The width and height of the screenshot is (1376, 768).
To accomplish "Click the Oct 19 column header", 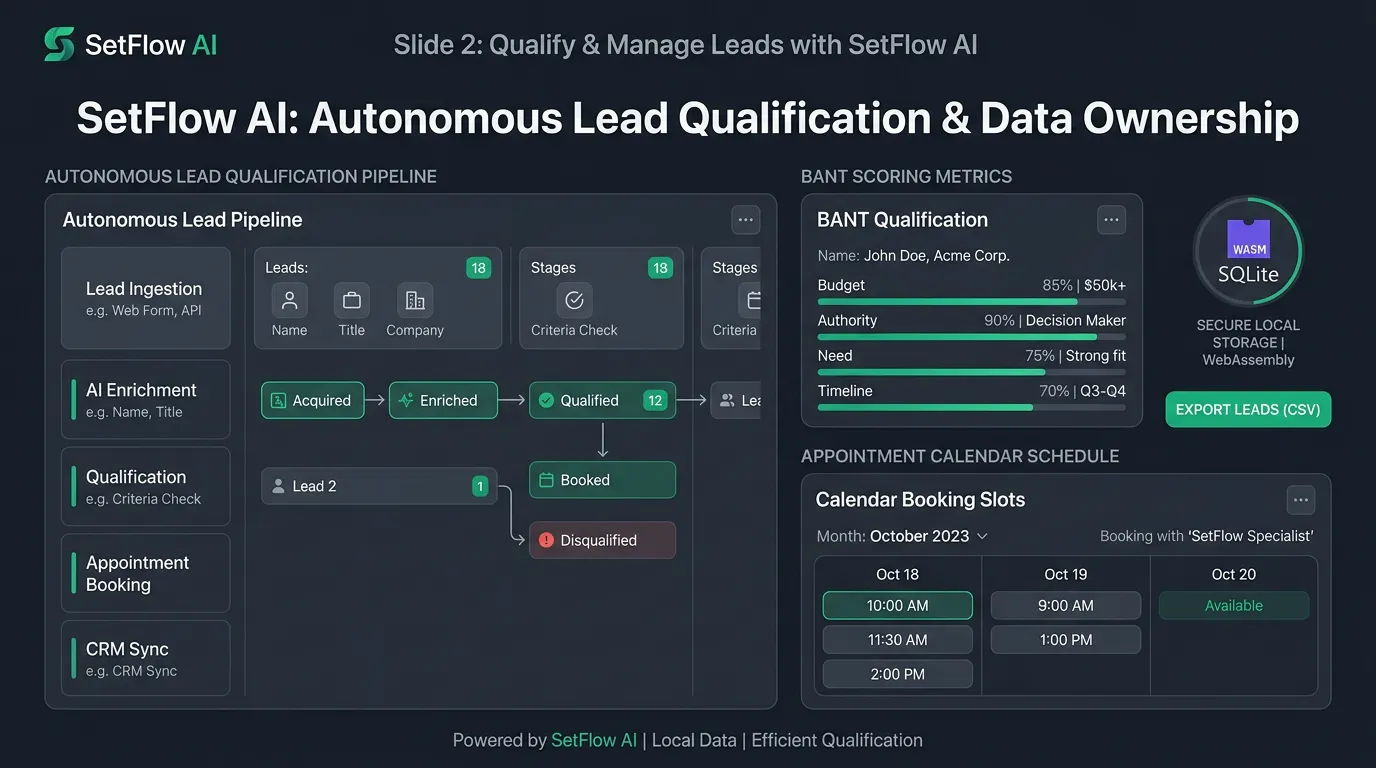I will pyautogui.click(x=1065, y=574).
